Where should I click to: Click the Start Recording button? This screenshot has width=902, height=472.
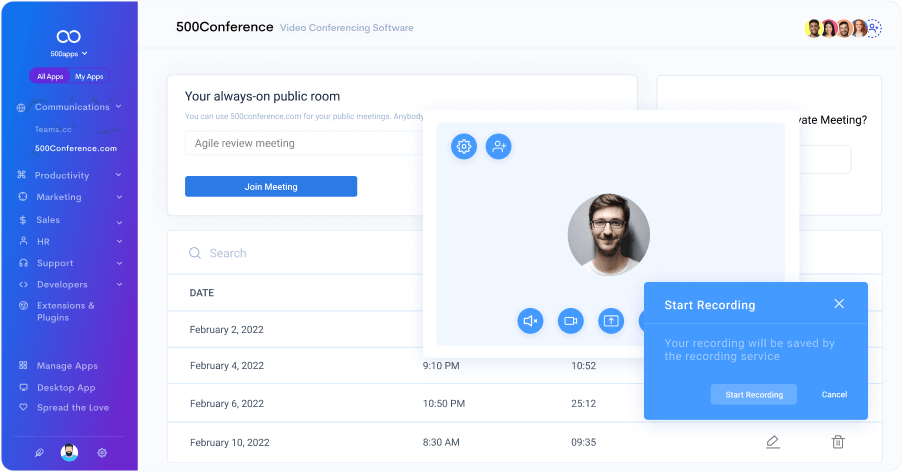(754, 394)
